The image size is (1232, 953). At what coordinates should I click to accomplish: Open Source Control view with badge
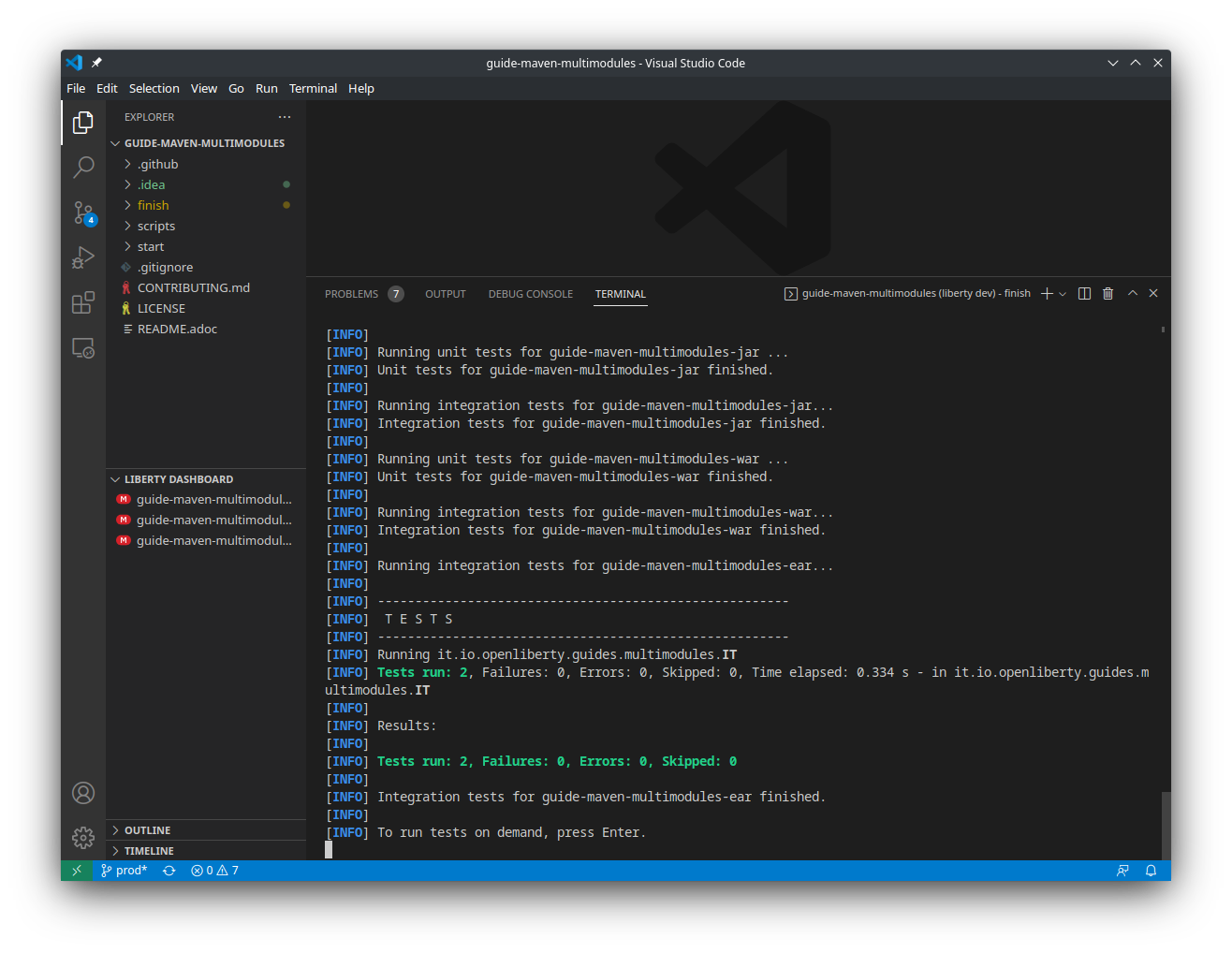point(83,213)
